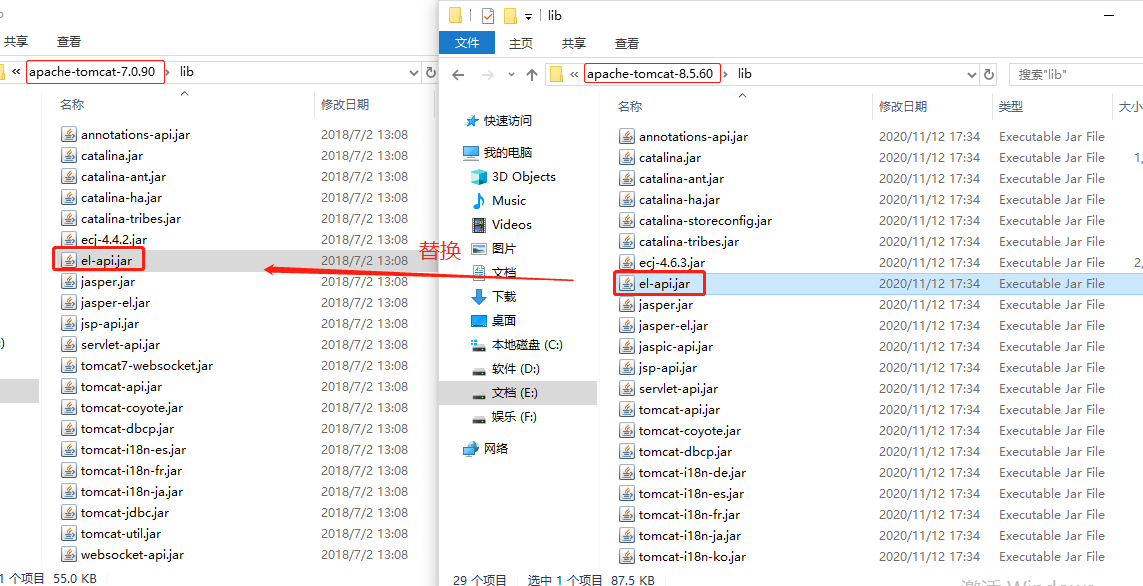The width and height of the screenshot is (1143, 586).
Task: Refresh the right window's lib folder
Action: tap(989, 74)
